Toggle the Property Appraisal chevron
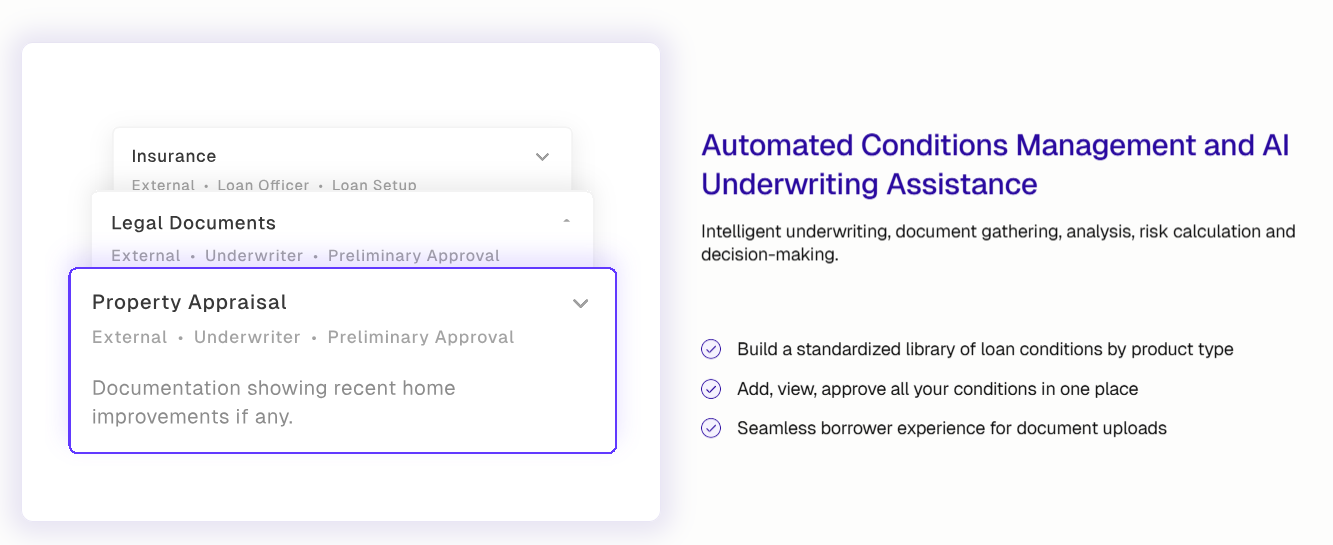The height and width of the screenshot is (545, 1333). (x=580, y=304)
